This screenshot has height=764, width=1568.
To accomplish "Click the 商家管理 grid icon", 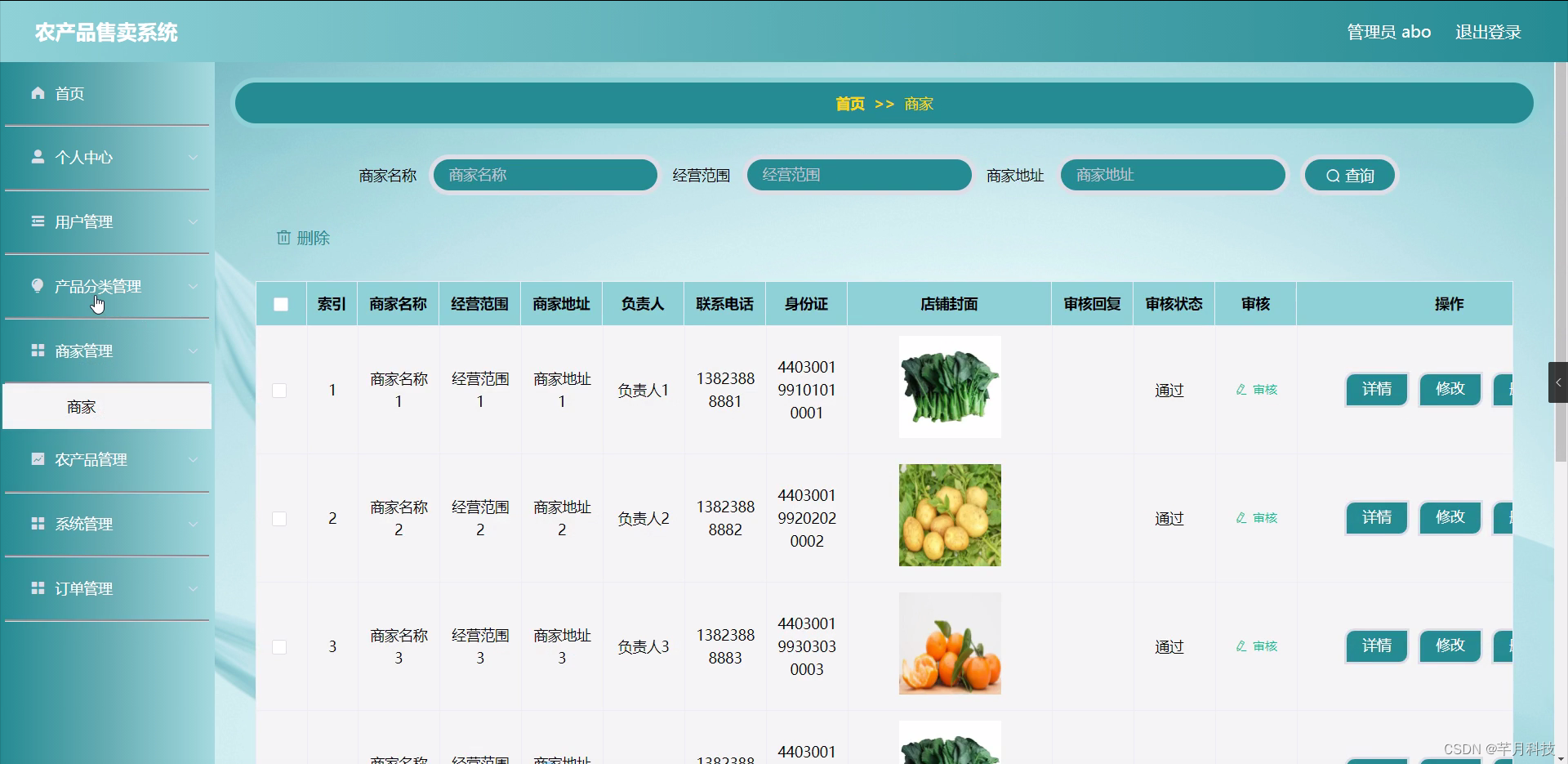I will pos(37,350).
